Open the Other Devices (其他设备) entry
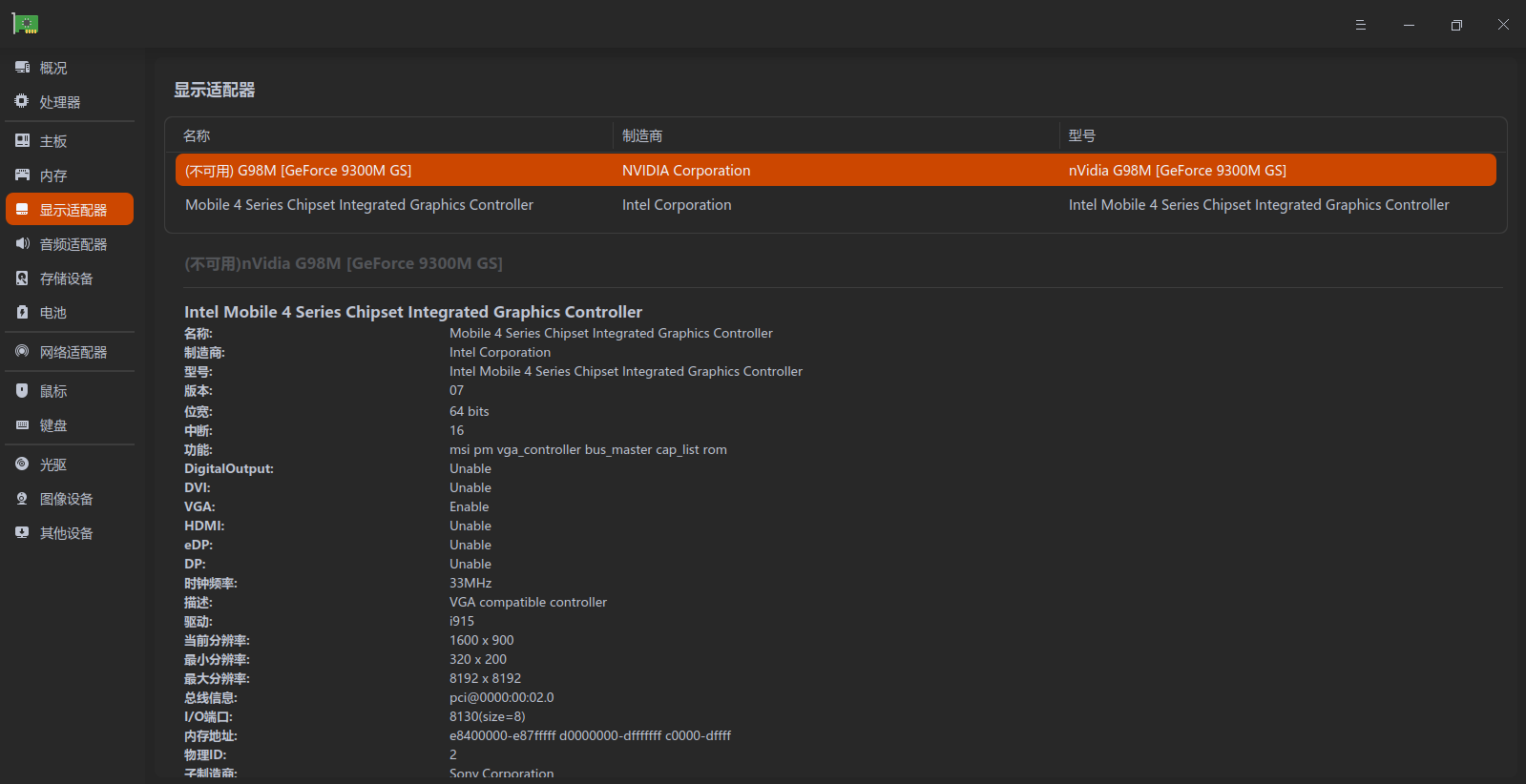Viewport: 1526px width, 784px height. [x=66, y=533]
